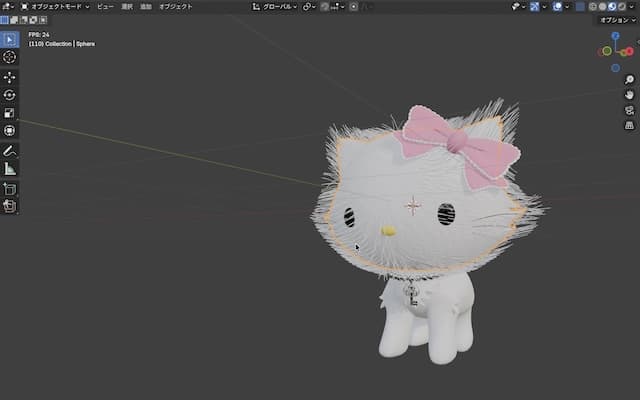This screenshot has width=640, height=400.
Task: Activate the Rotate tool
Action: click(x=10, y=95)
